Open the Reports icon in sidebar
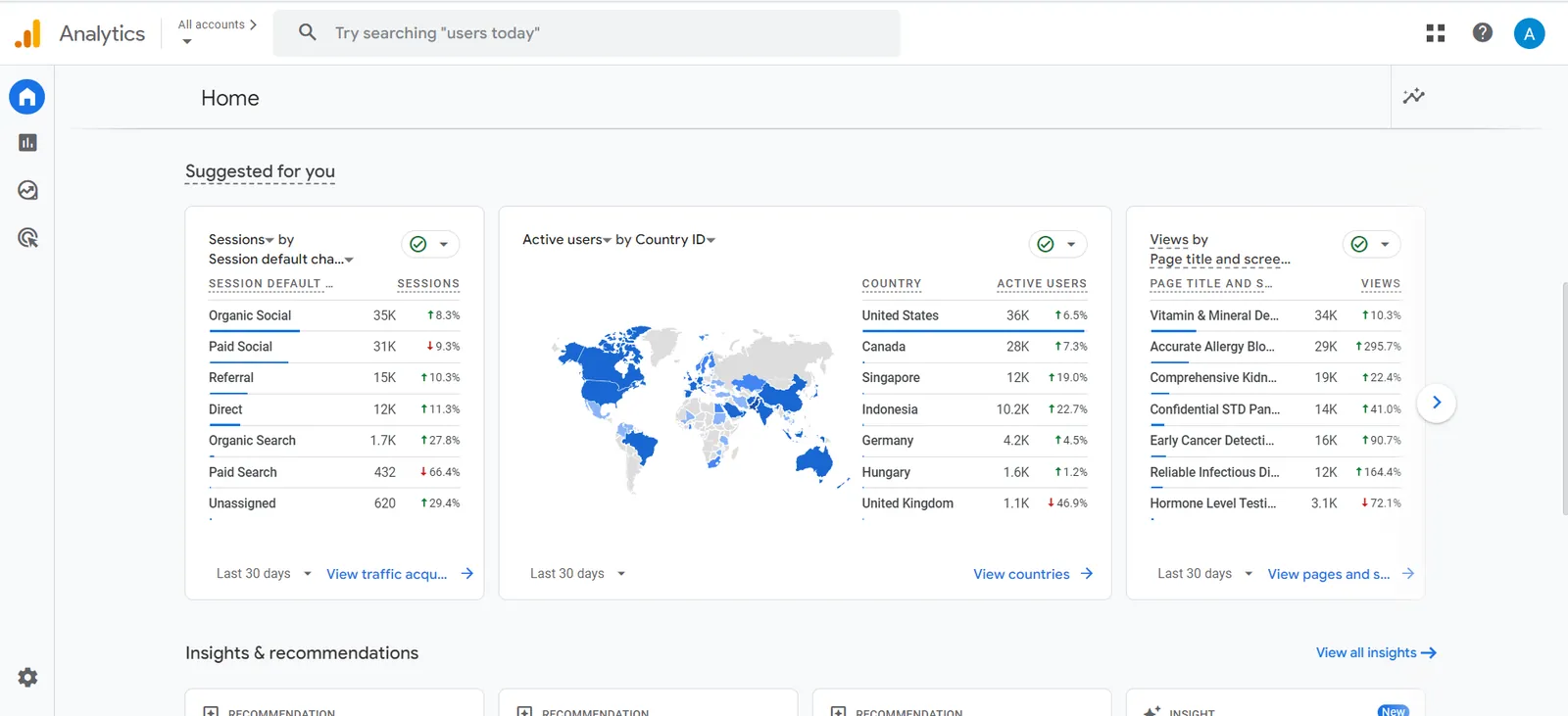This screenshot has height=716, width=1568. click(x=27, y=143)
